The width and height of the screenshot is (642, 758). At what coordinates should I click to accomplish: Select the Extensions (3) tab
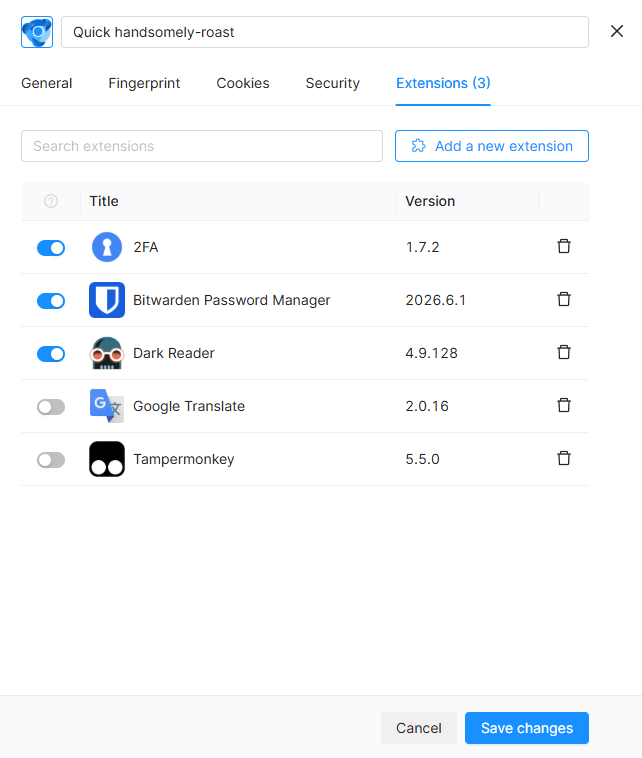coord(443,83)
